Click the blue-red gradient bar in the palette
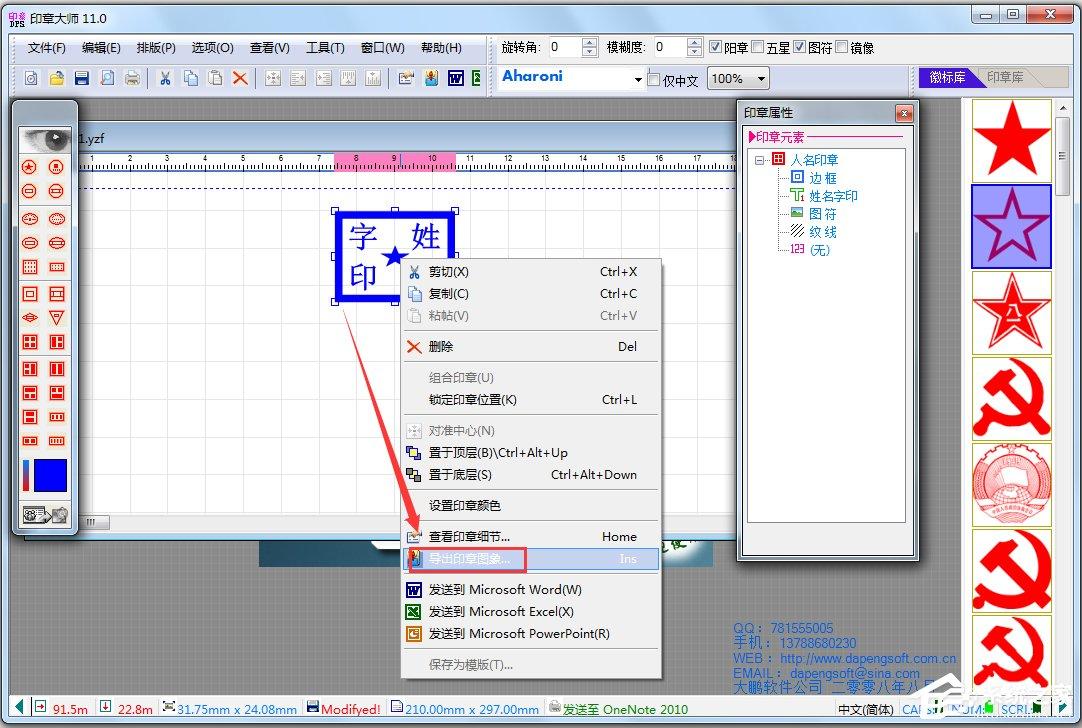Screen dimensions: 1082x728 point(26,475)
